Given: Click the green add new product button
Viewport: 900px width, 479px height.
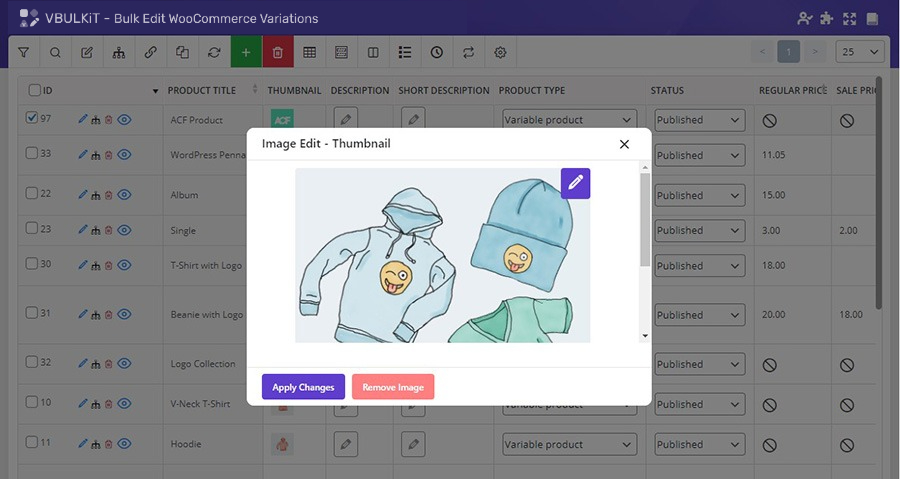Looking at the screenshot, I should pos(246,52).
